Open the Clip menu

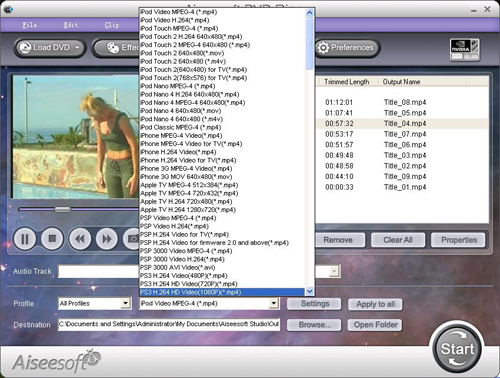[112, 25]
